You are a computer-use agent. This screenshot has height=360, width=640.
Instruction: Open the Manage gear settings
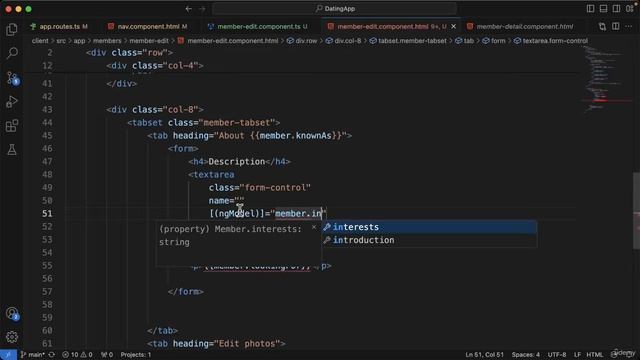(x=12, y=337)
